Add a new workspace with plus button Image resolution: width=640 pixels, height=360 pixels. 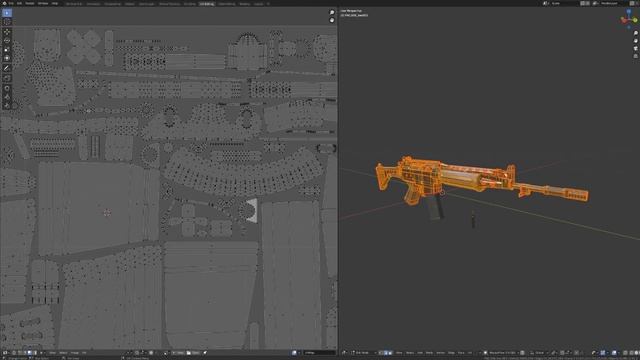(x=268, y=3)
